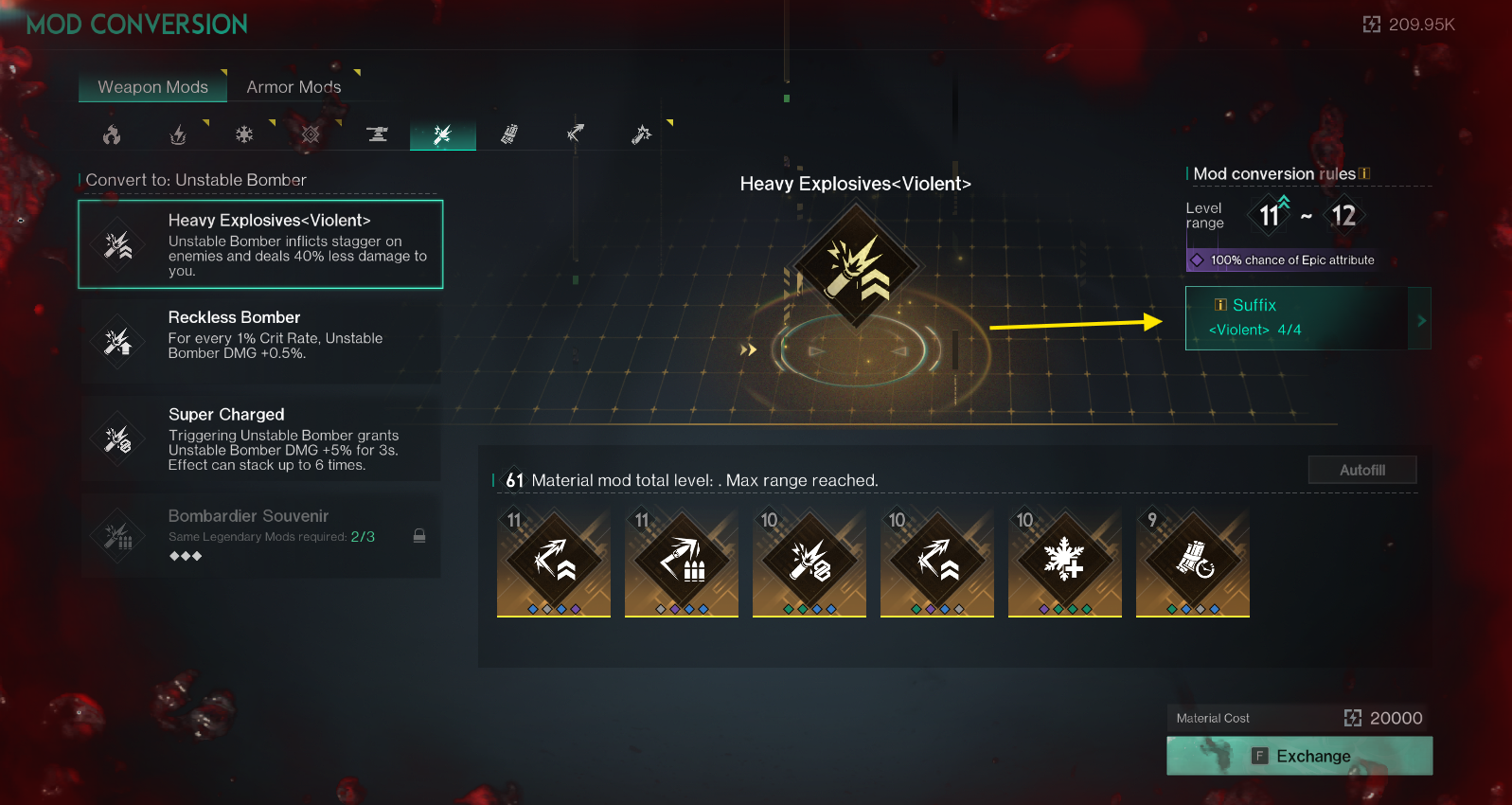
Task: Remove the level 9 material mod thumbnail
Action: (x=1193, y=563)
